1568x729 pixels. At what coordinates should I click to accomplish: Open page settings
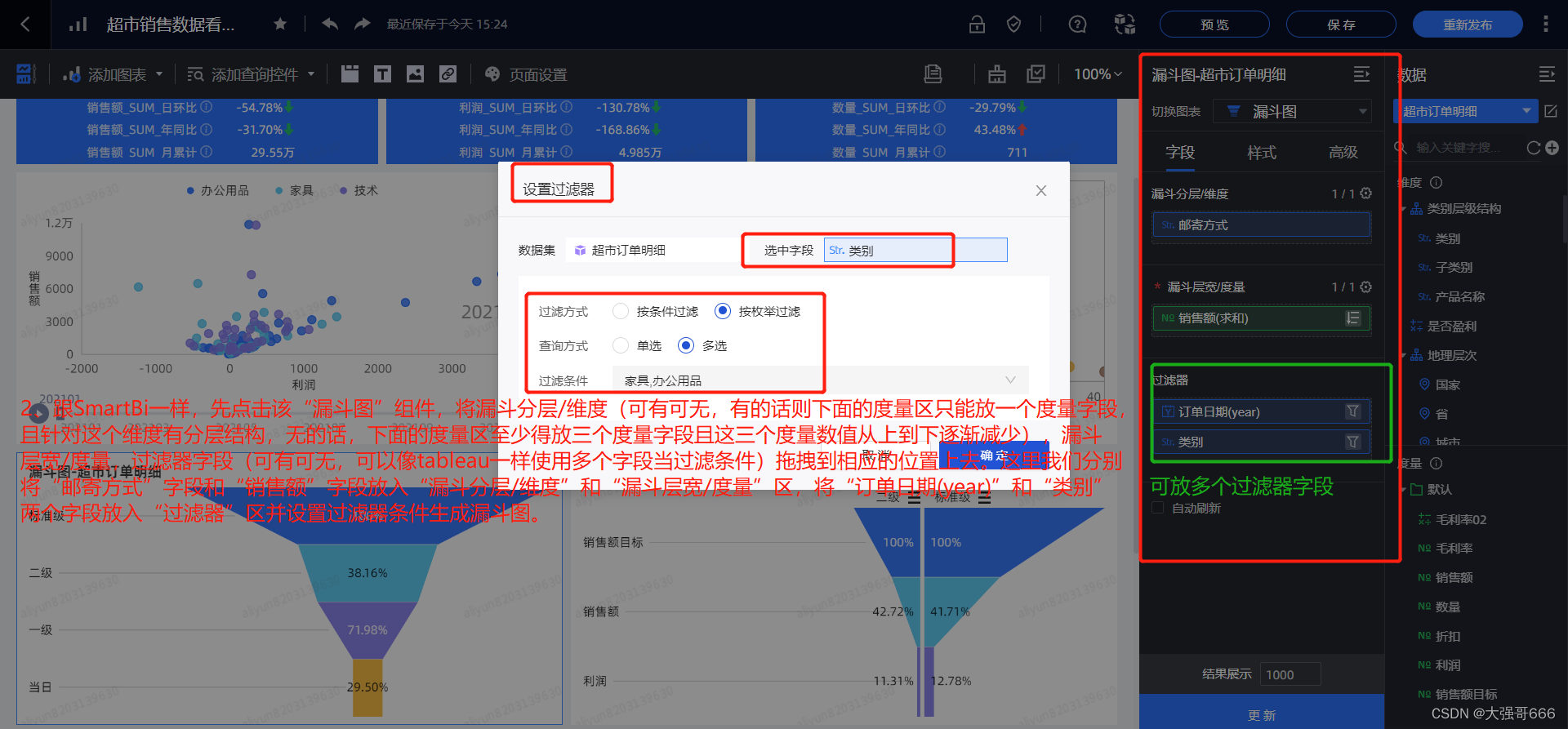point(526,74)
